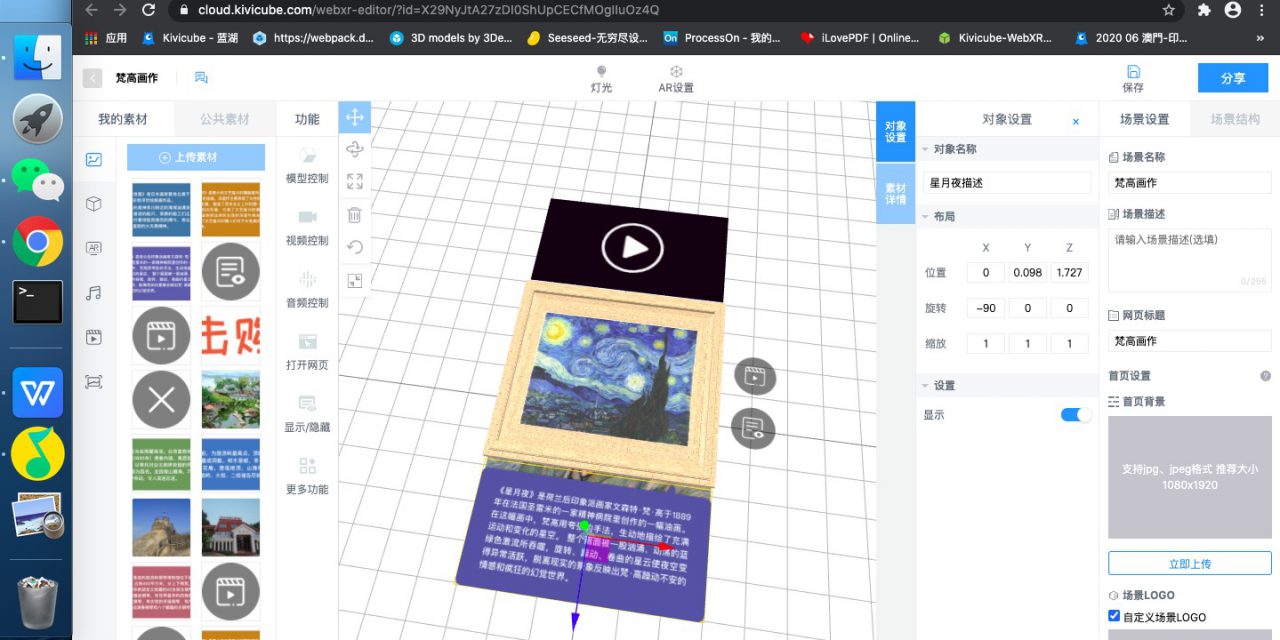Open 灯光 lighting settings

pyautogui.click(x=601, y=79)
